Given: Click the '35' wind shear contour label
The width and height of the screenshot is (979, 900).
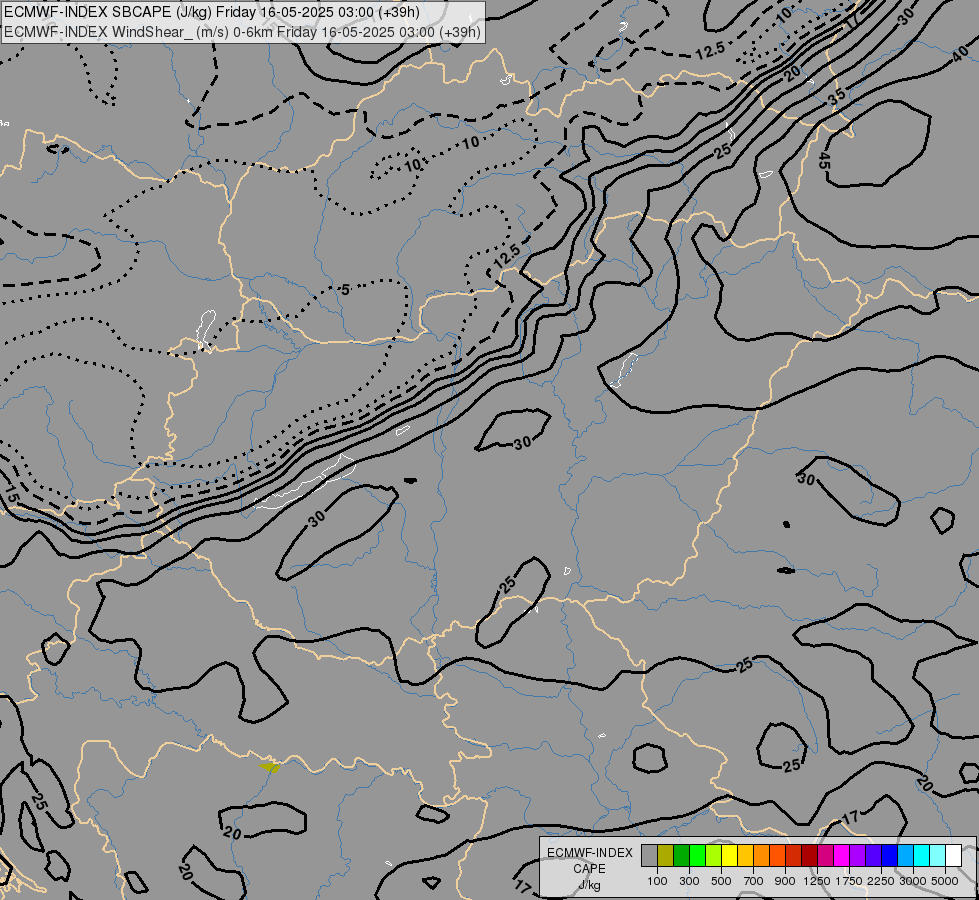Looking at the screenshot, I should pos(837,96).
